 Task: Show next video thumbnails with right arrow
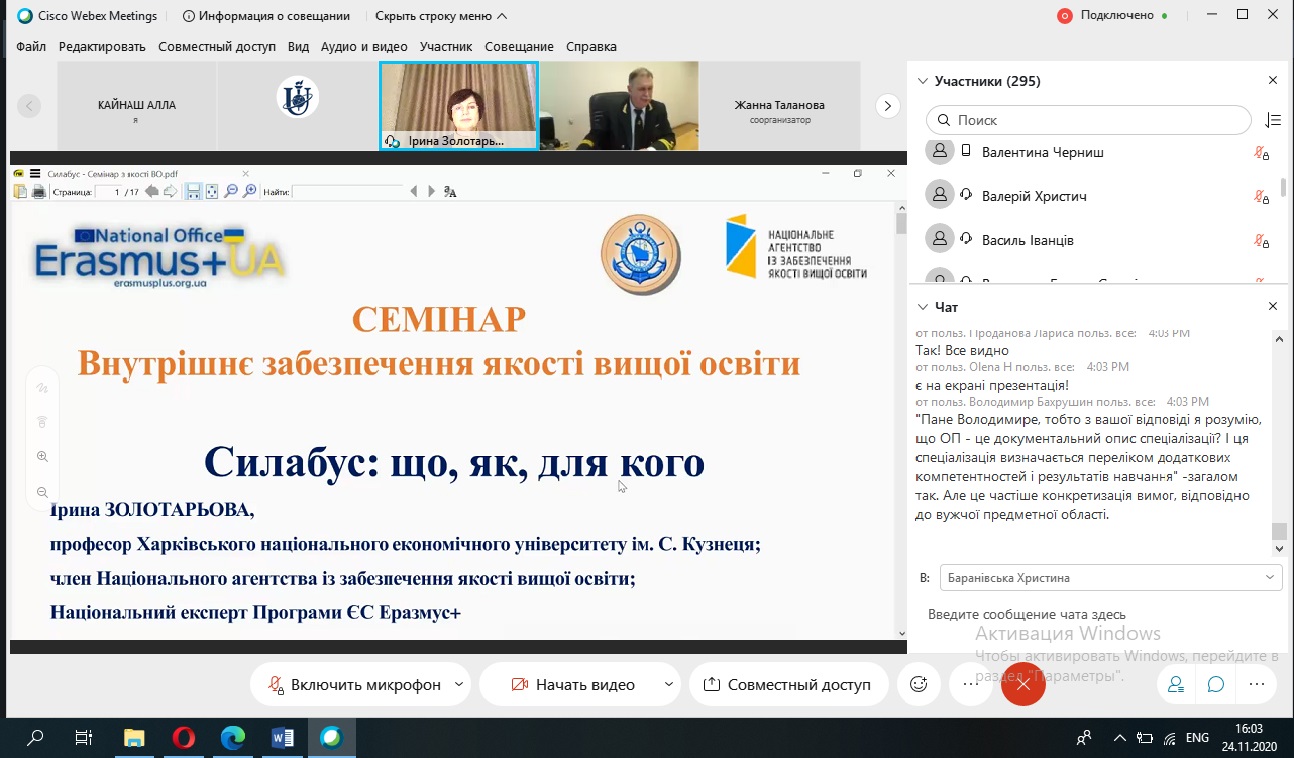886,105
